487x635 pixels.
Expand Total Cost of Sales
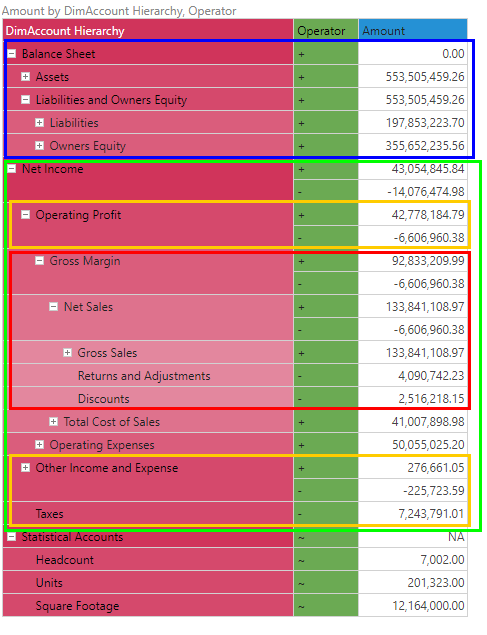point(53,422)
